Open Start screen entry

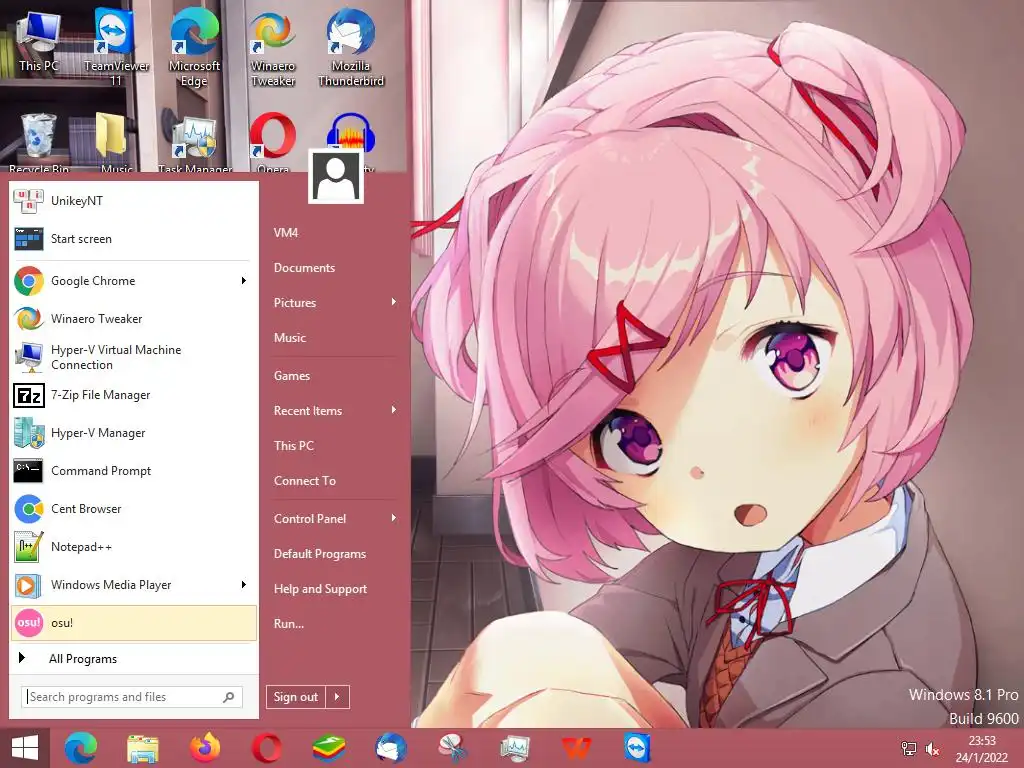[x=134, y=238]
